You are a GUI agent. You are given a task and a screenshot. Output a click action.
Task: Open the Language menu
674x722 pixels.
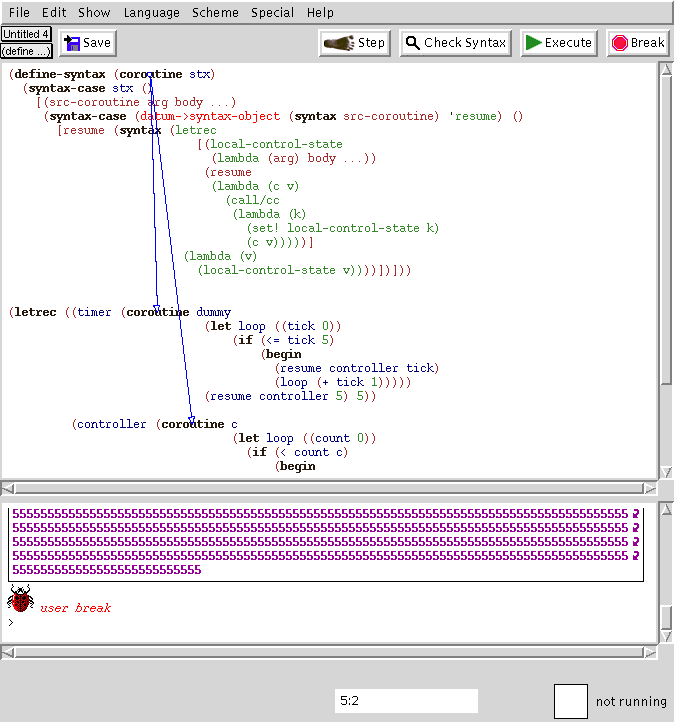pyautogui.click(x=151, y=13)
